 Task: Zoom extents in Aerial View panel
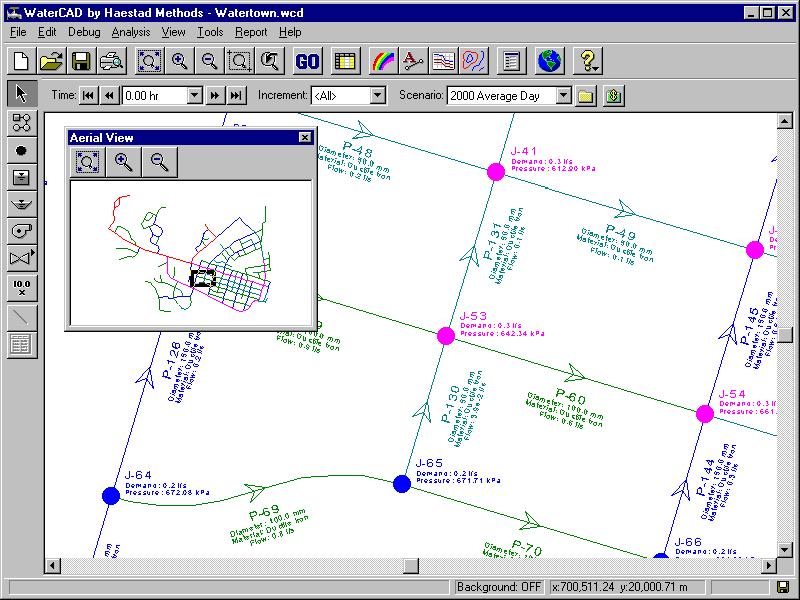(x=88, y=162)
